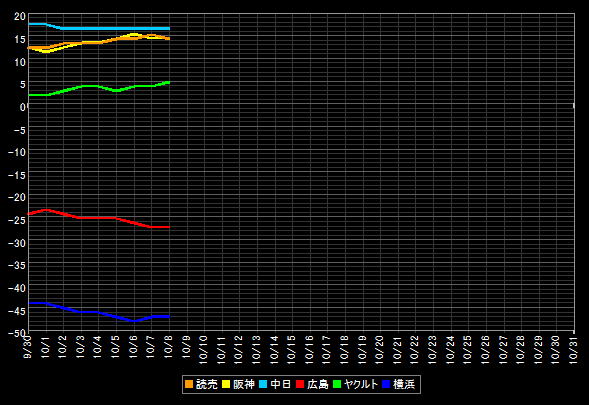Select the 読売 legend label
The height and width of the screenshot is (405, 589).
(x=207, y=384)
